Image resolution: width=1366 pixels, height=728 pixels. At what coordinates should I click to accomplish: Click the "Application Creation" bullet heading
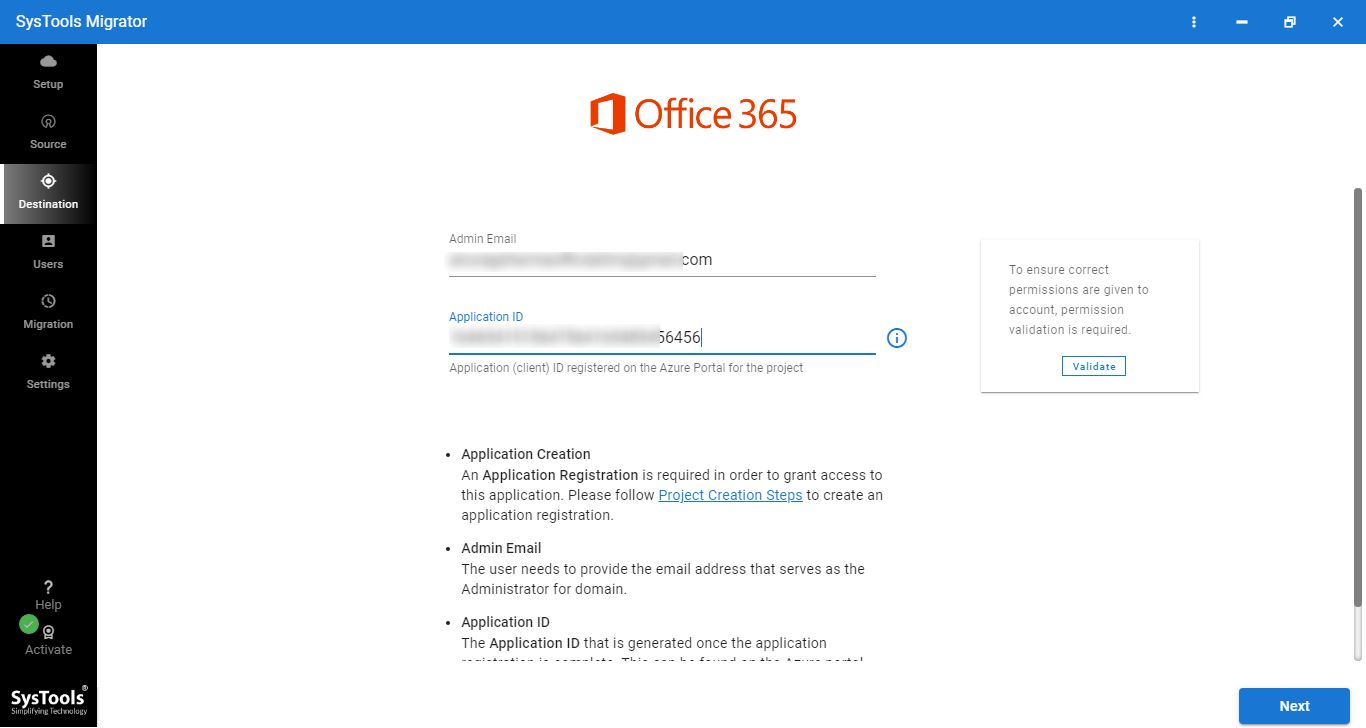click(x=526, y=454)
